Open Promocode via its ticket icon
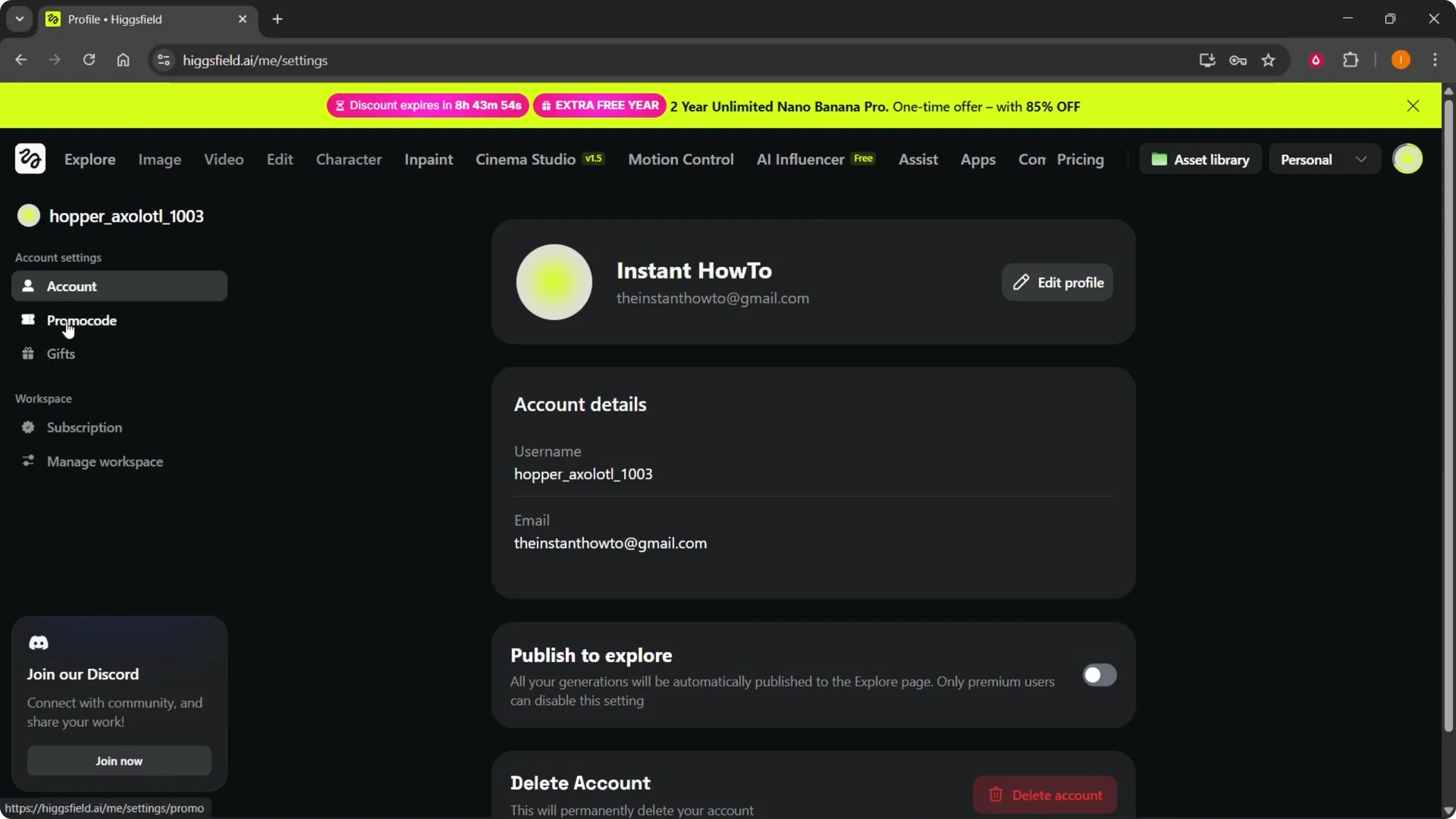1456x819 pixels. [x=28, y=319]
